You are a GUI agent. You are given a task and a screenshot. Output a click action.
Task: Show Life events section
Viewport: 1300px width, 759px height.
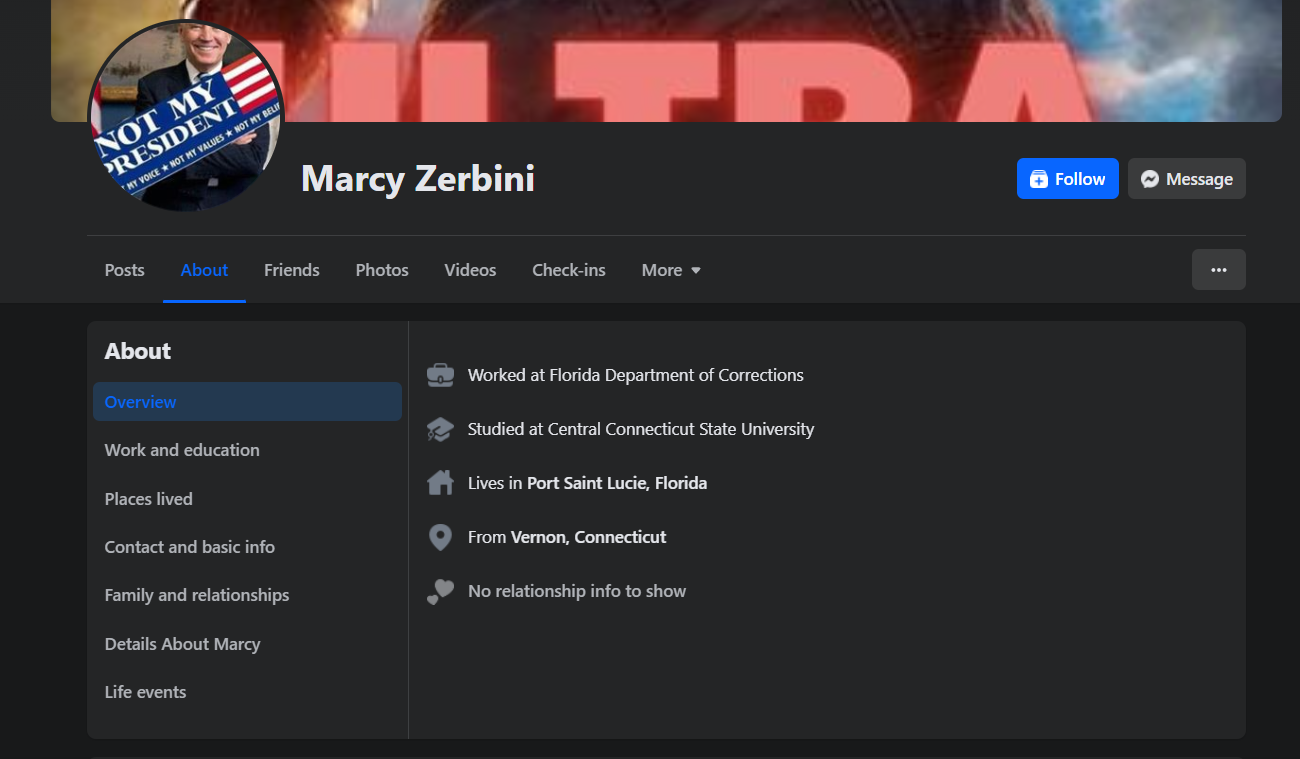tap(247, 692)
